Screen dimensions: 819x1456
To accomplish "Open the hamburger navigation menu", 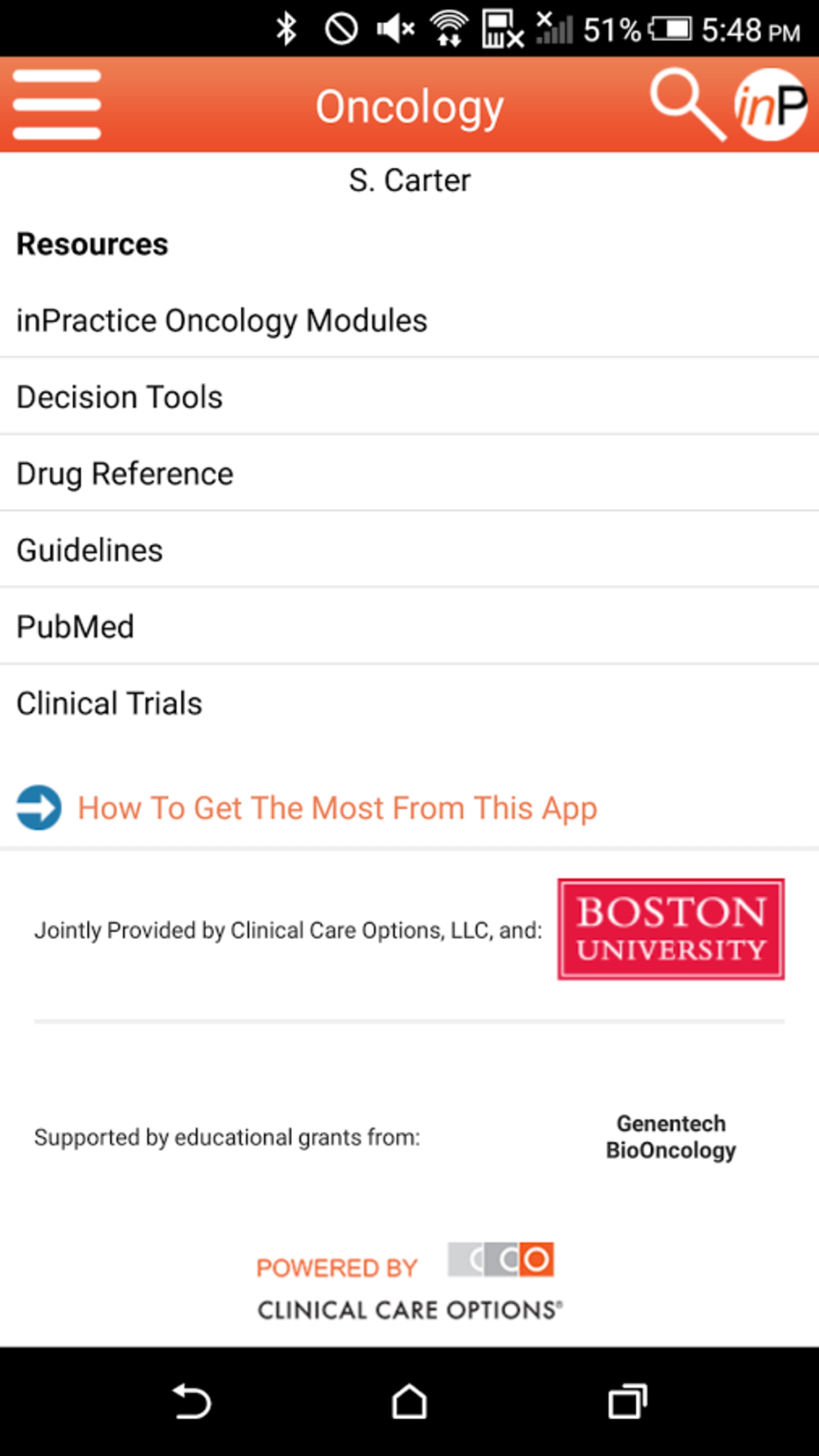I will pos(56,105).
